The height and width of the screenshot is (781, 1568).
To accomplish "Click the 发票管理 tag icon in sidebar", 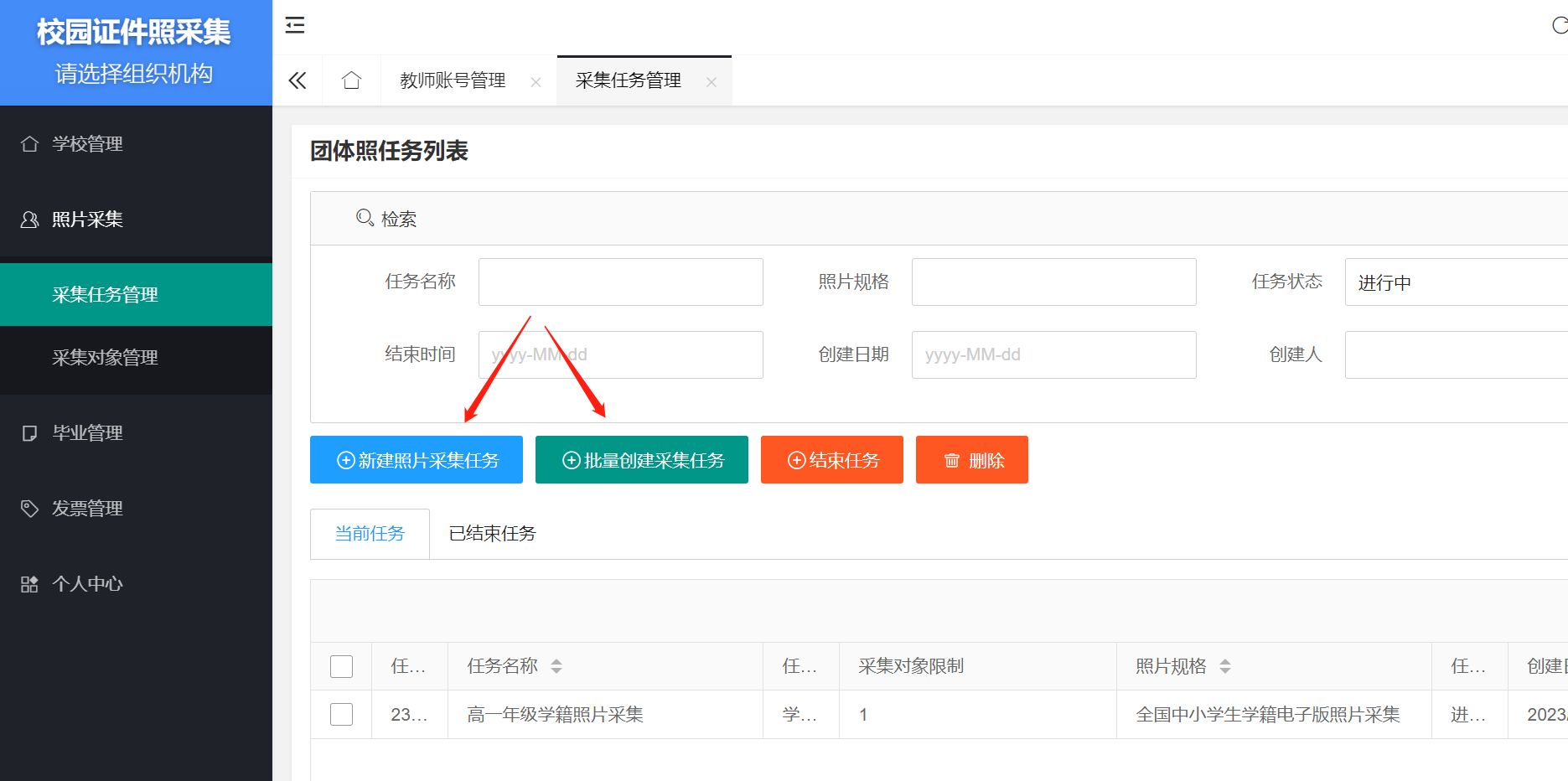I will coord(29,508).
